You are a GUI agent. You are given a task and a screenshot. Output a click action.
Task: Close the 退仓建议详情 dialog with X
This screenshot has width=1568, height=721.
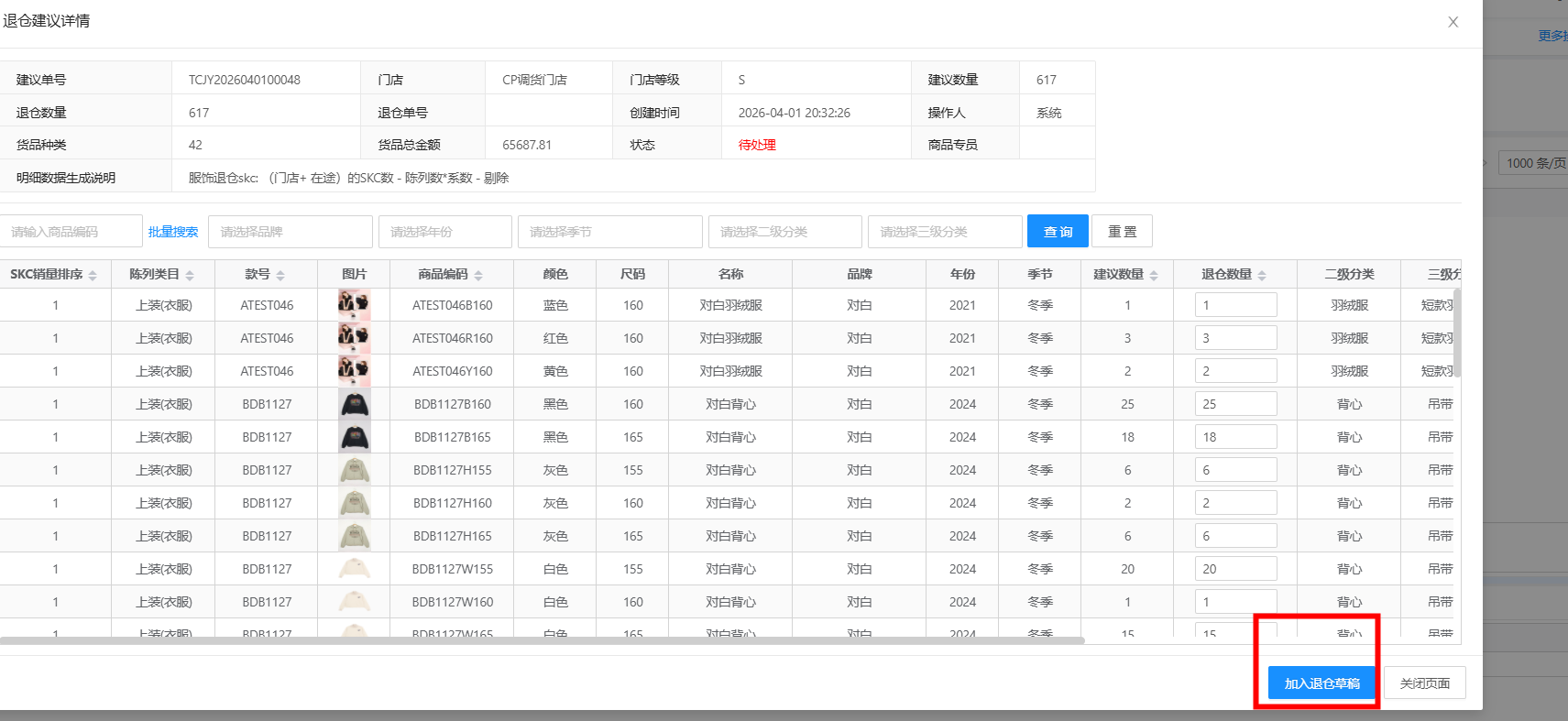(1453, 22)
